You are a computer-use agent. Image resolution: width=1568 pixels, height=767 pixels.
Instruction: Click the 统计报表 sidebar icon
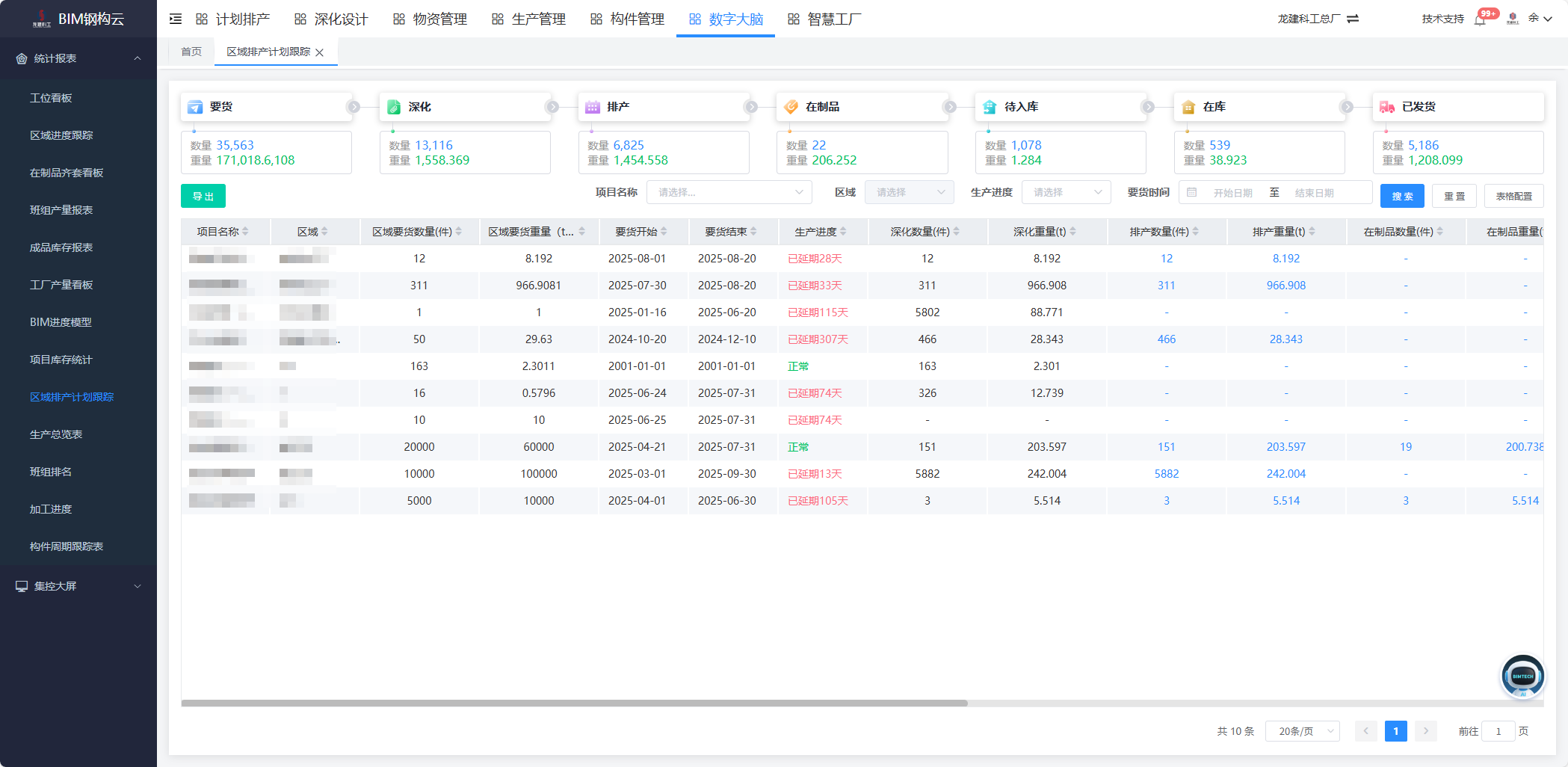[22, 58]
